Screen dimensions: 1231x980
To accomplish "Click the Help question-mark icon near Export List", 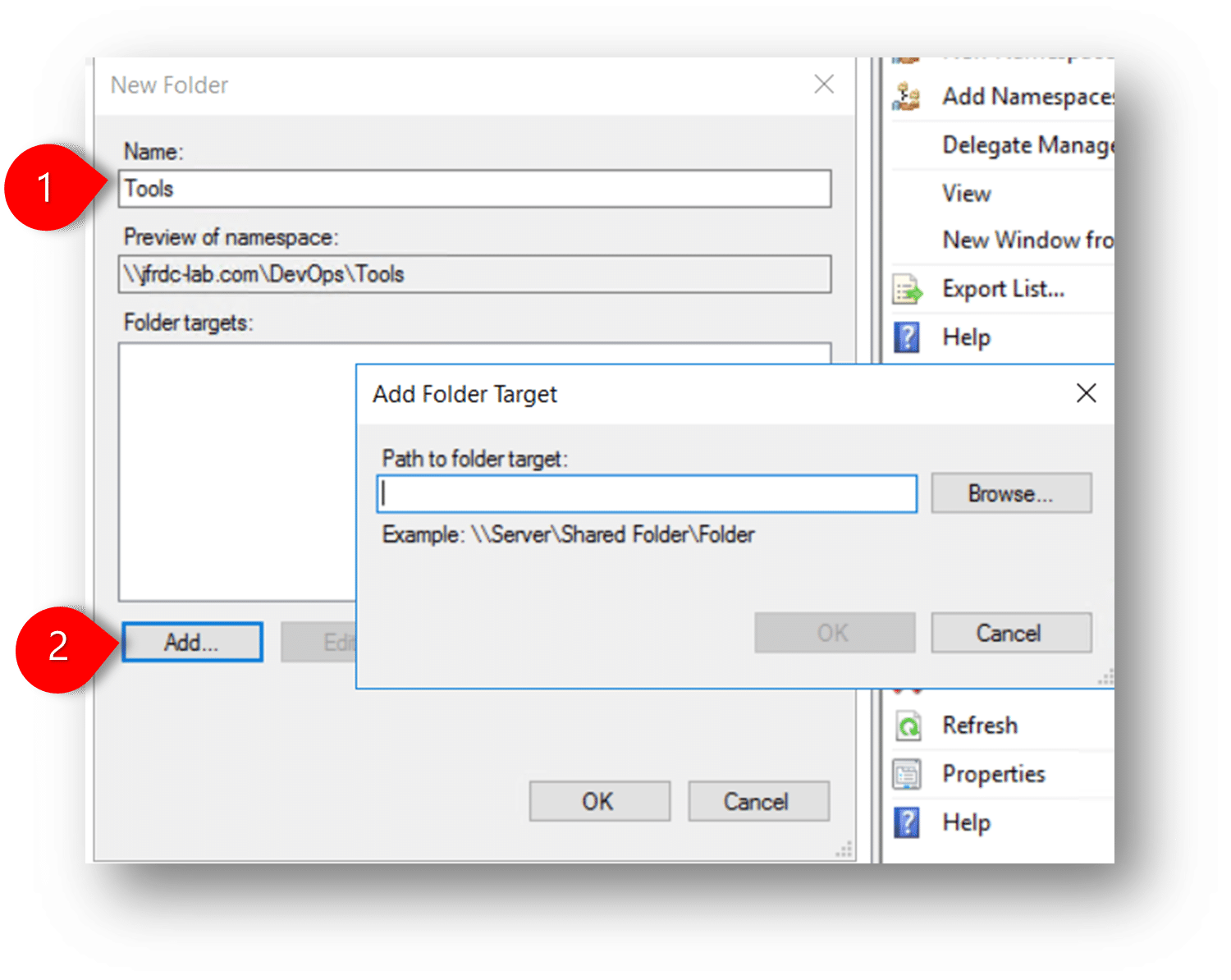I will point(906,337).
